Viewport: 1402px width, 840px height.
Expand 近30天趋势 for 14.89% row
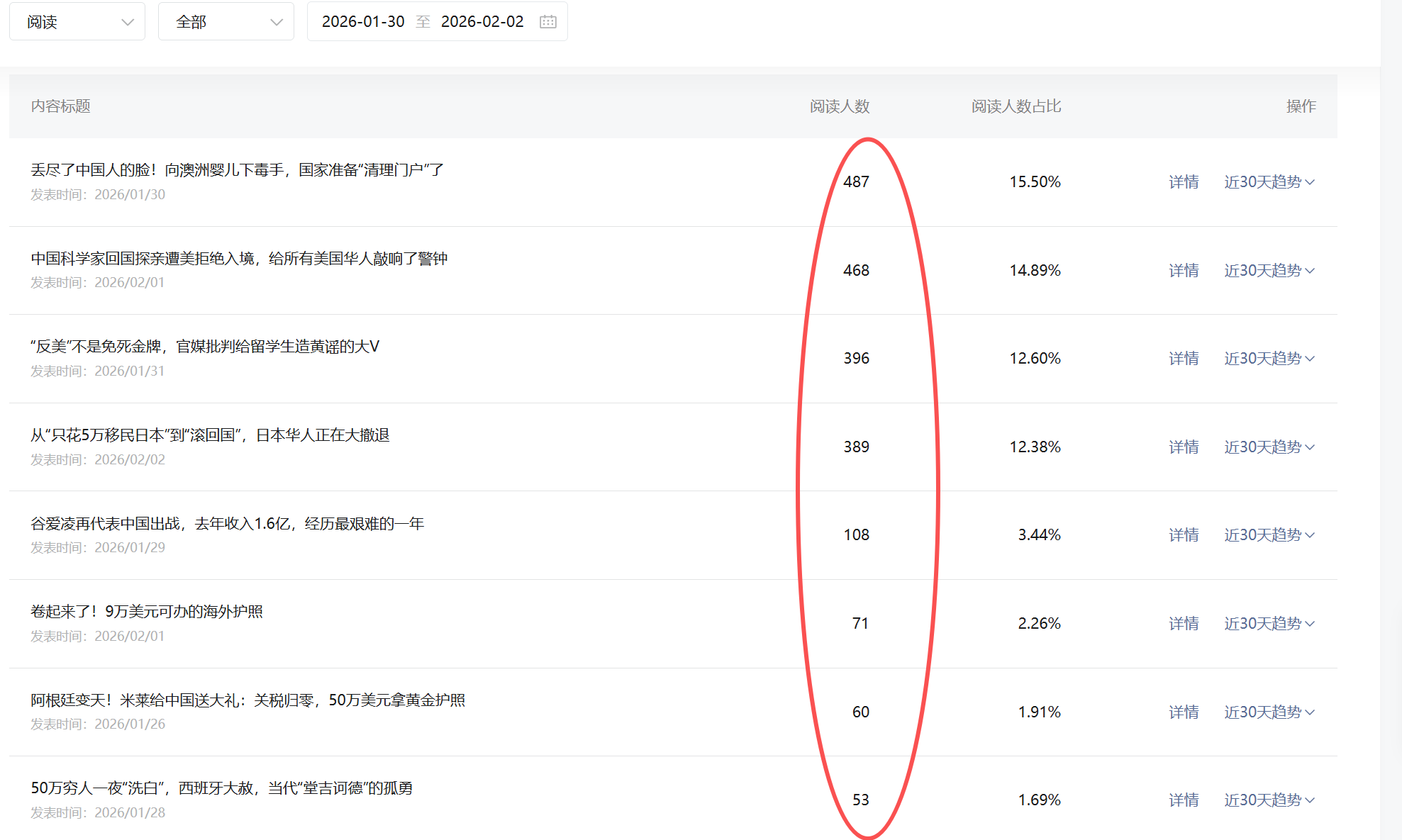pos(1269,271)
